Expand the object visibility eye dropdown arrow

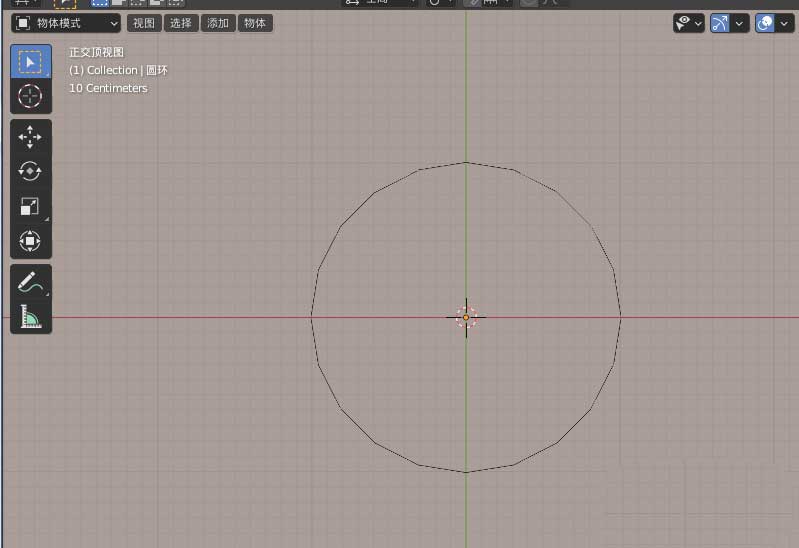[x=697, y=23]
